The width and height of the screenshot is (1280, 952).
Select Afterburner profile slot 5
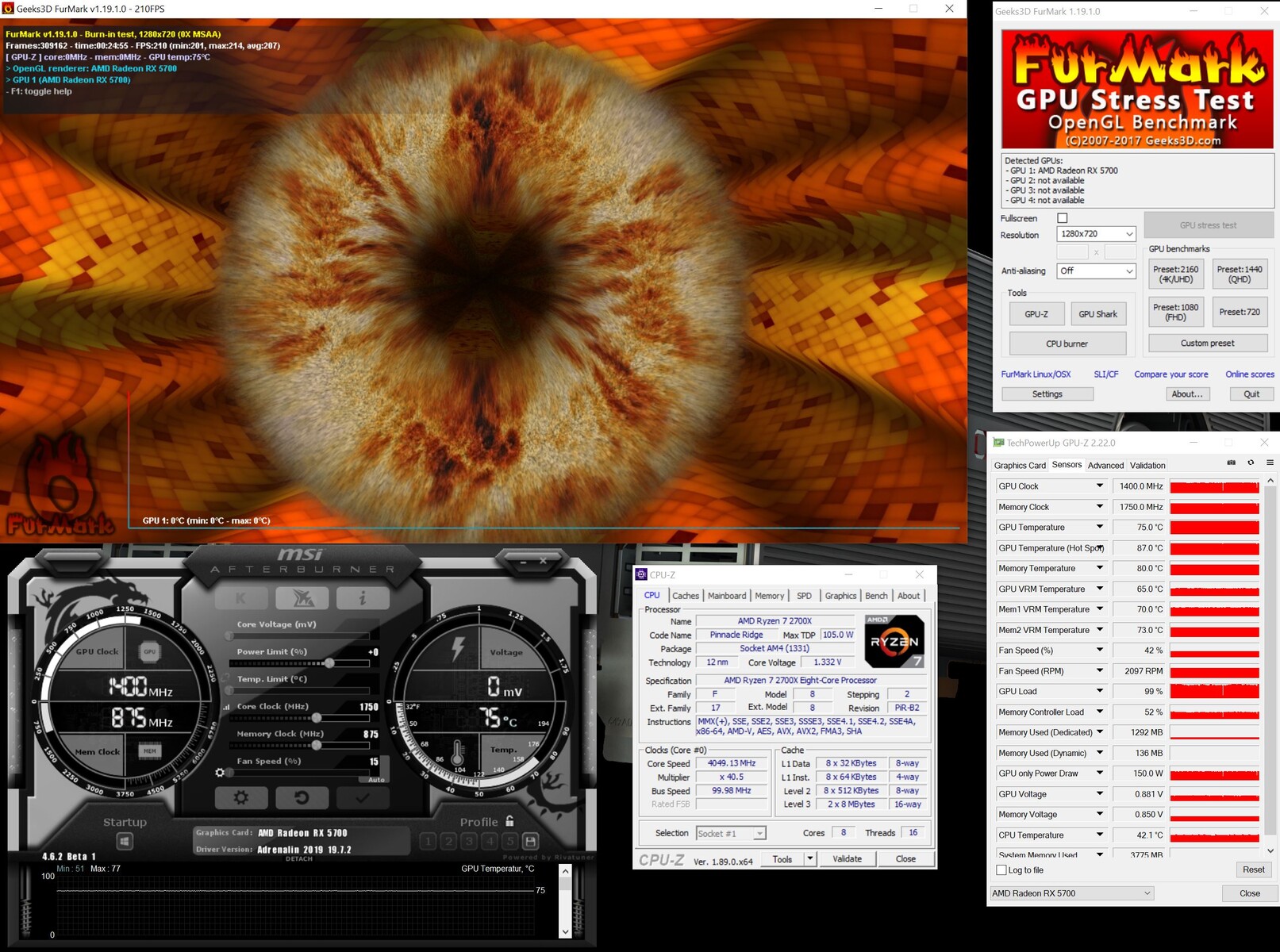click(510, 841)
